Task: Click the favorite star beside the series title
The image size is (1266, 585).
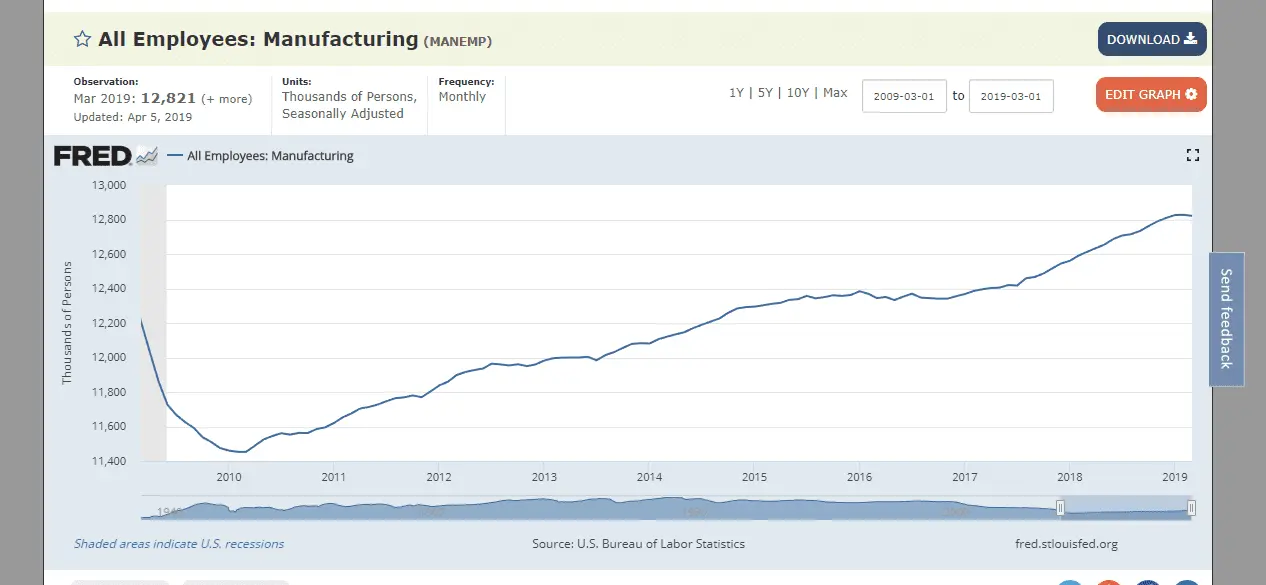Action: [83, 40]
